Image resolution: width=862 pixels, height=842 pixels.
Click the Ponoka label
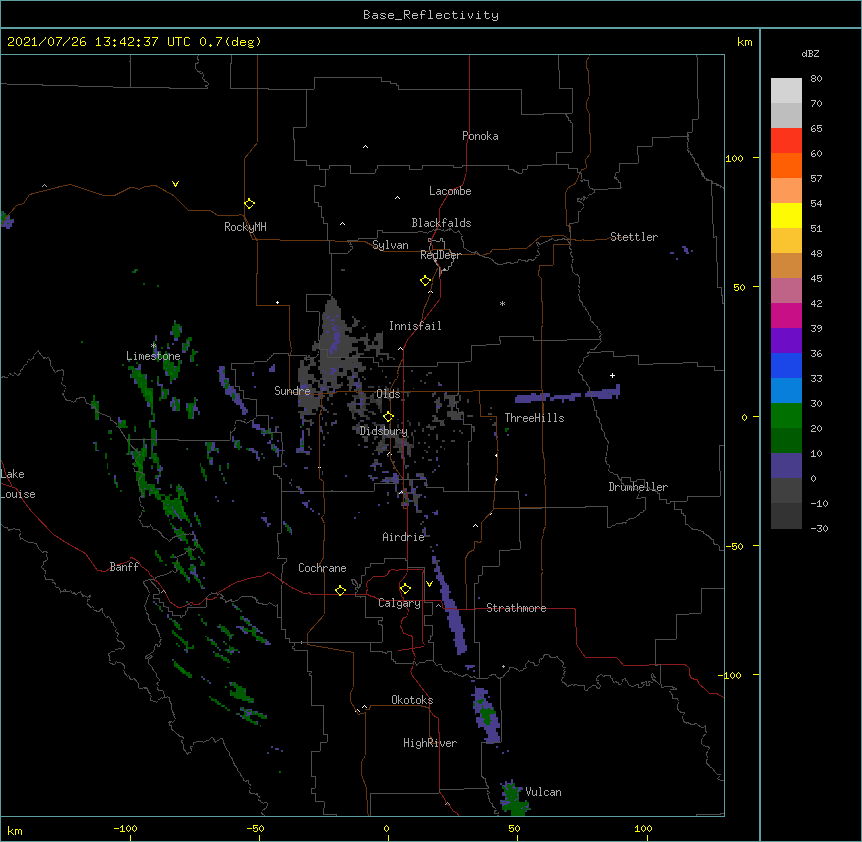(x=480, y=136)
